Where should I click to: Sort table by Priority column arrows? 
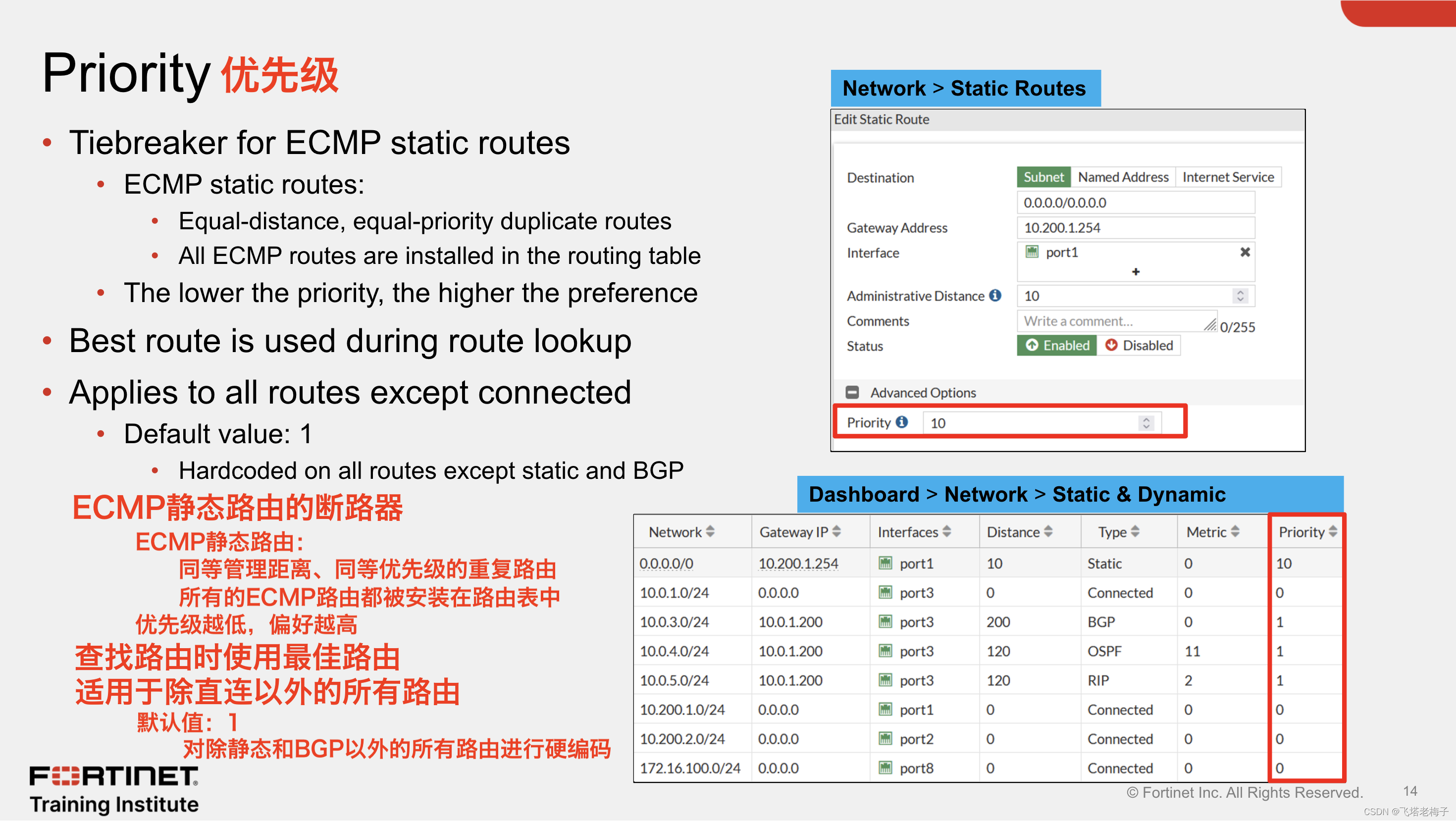point(1333,531)
